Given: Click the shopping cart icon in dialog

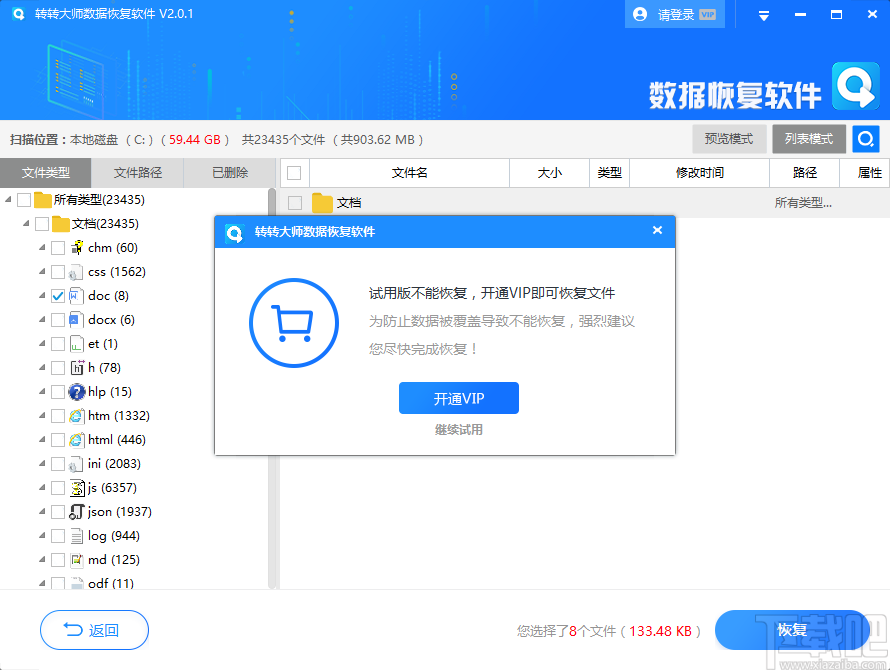Looking at the screenshot, I should coord(294,323).
